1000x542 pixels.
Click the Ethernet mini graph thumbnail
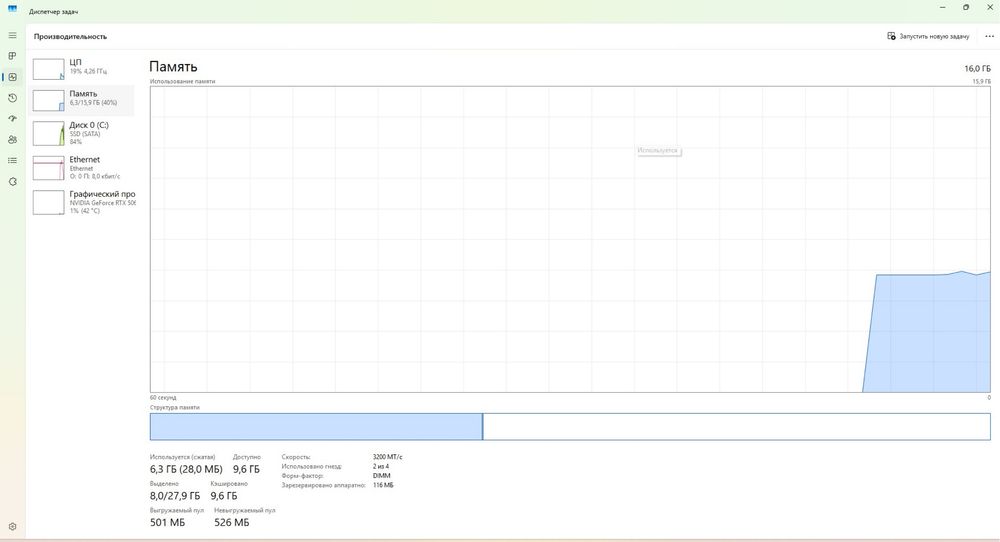[48, 168]
